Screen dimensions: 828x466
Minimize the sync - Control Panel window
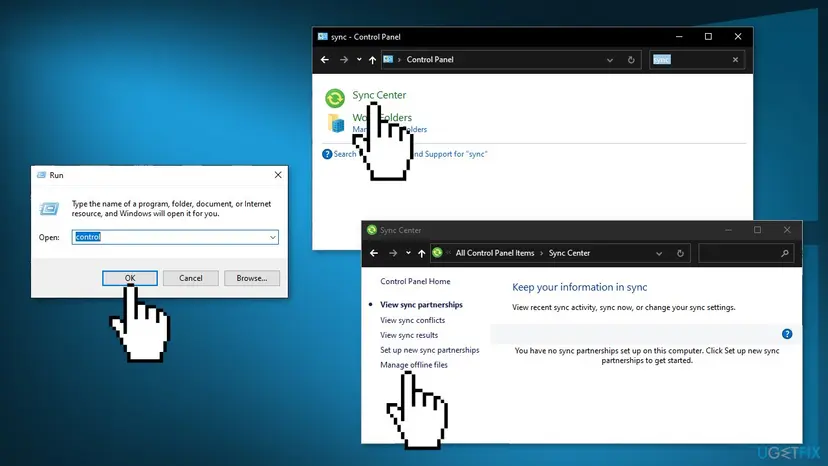679,36
